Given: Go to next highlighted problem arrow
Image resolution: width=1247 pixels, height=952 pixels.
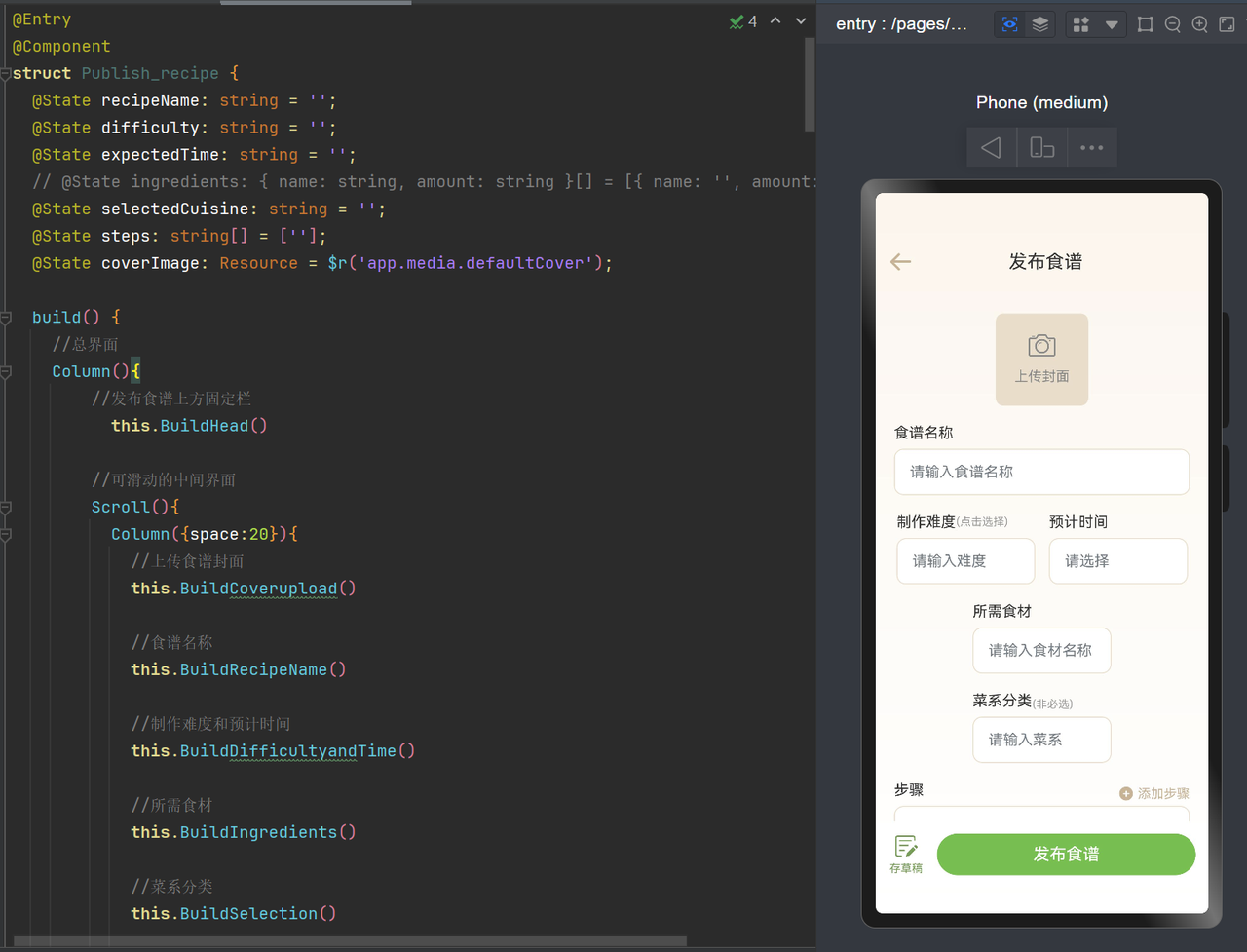Looking at the screenshot, I should (801, 20).
